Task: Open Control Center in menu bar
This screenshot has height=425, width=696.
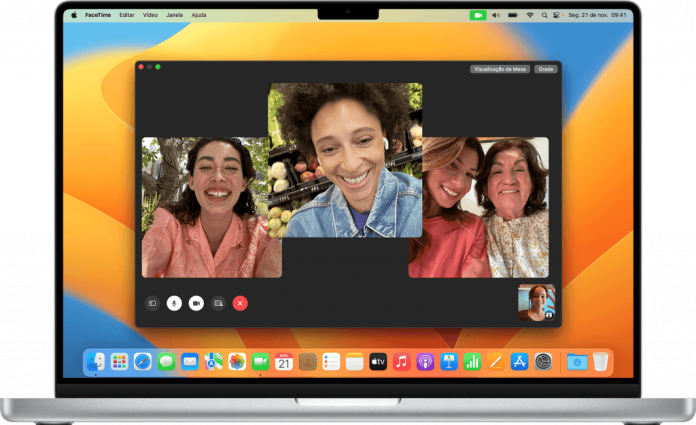Action: coord(557,15)
